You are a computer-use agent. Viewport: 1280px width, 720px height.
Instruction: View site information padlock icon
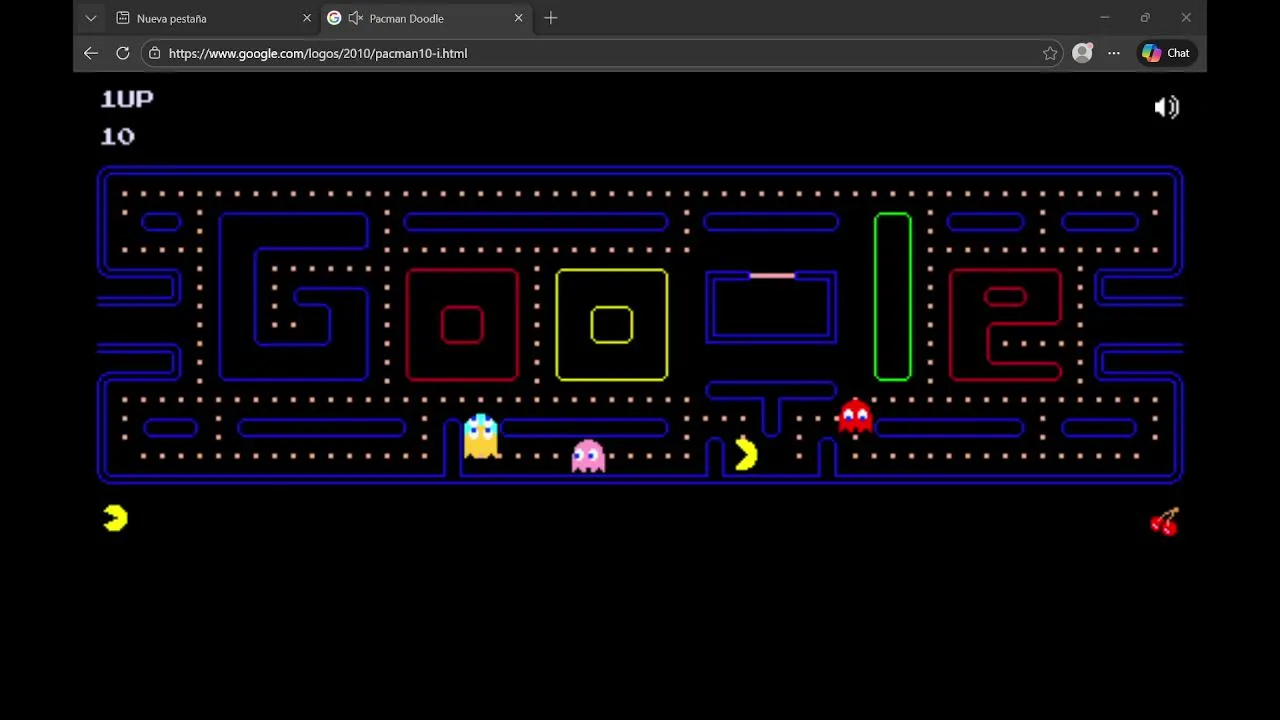tap(155, 53)
